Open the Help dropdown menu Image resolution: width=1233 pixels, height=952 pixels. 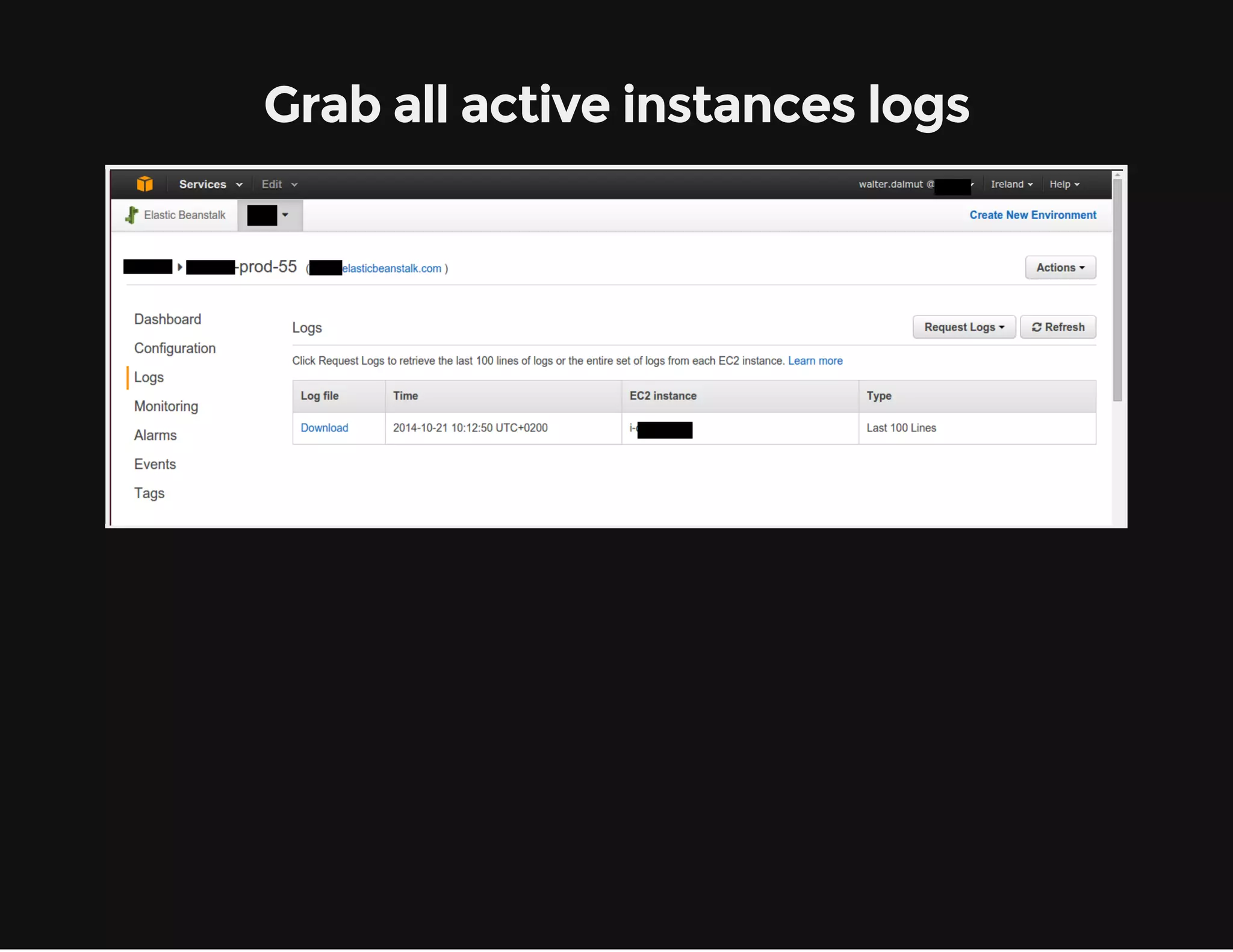[1064, 184]
